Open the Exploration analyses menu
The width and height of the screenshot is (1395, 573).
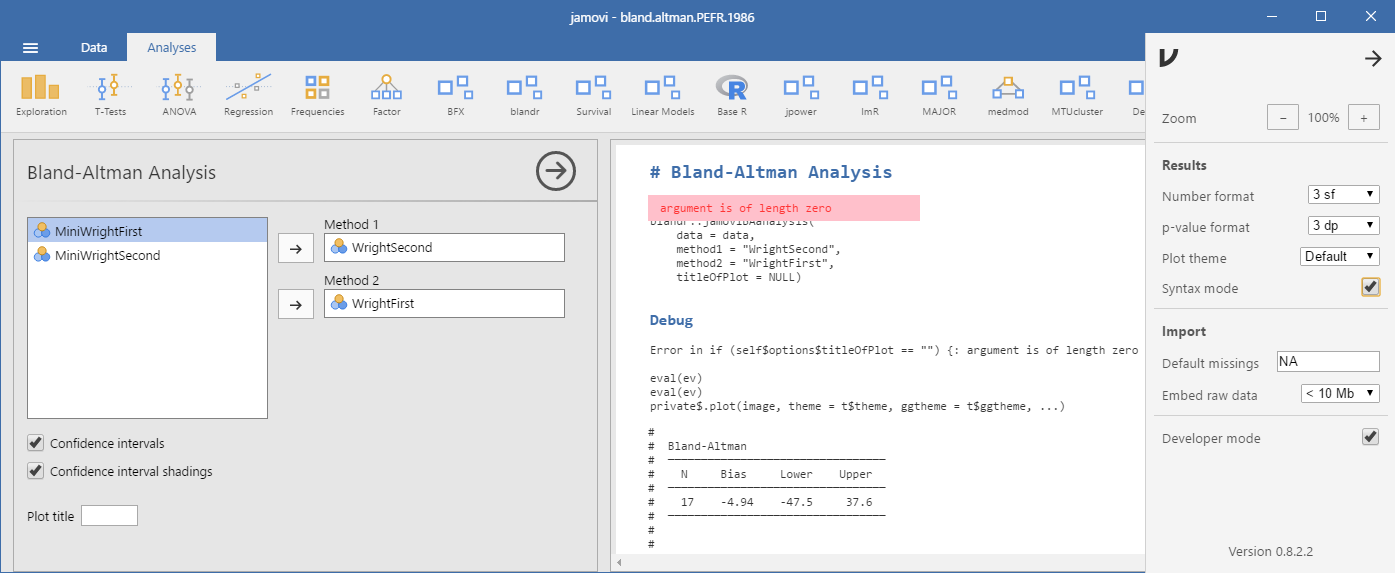point(41,96)
